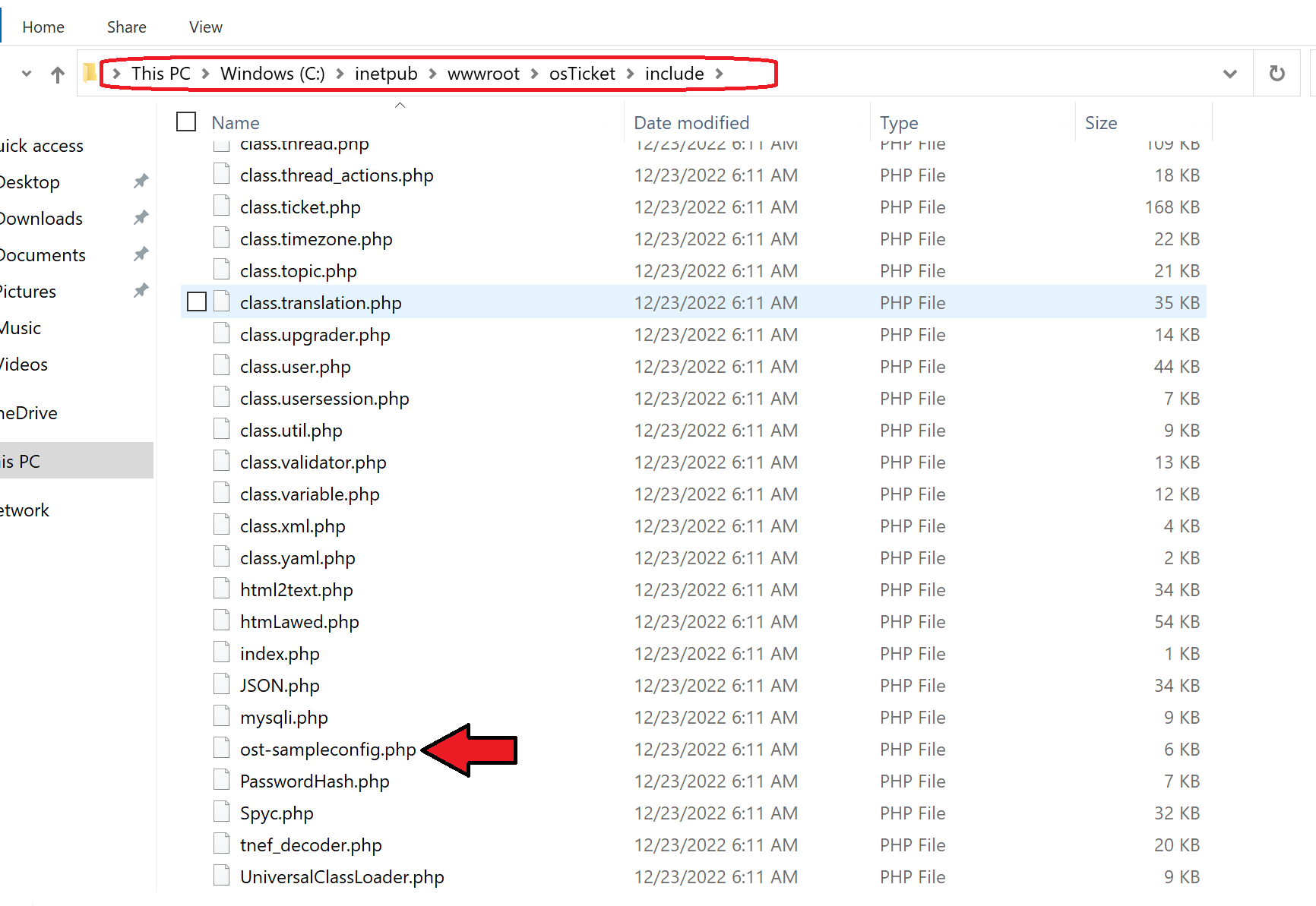1316x906 pixels.
Task: Select the file name ost-sampleconfig.php
Action: [328, 750]
